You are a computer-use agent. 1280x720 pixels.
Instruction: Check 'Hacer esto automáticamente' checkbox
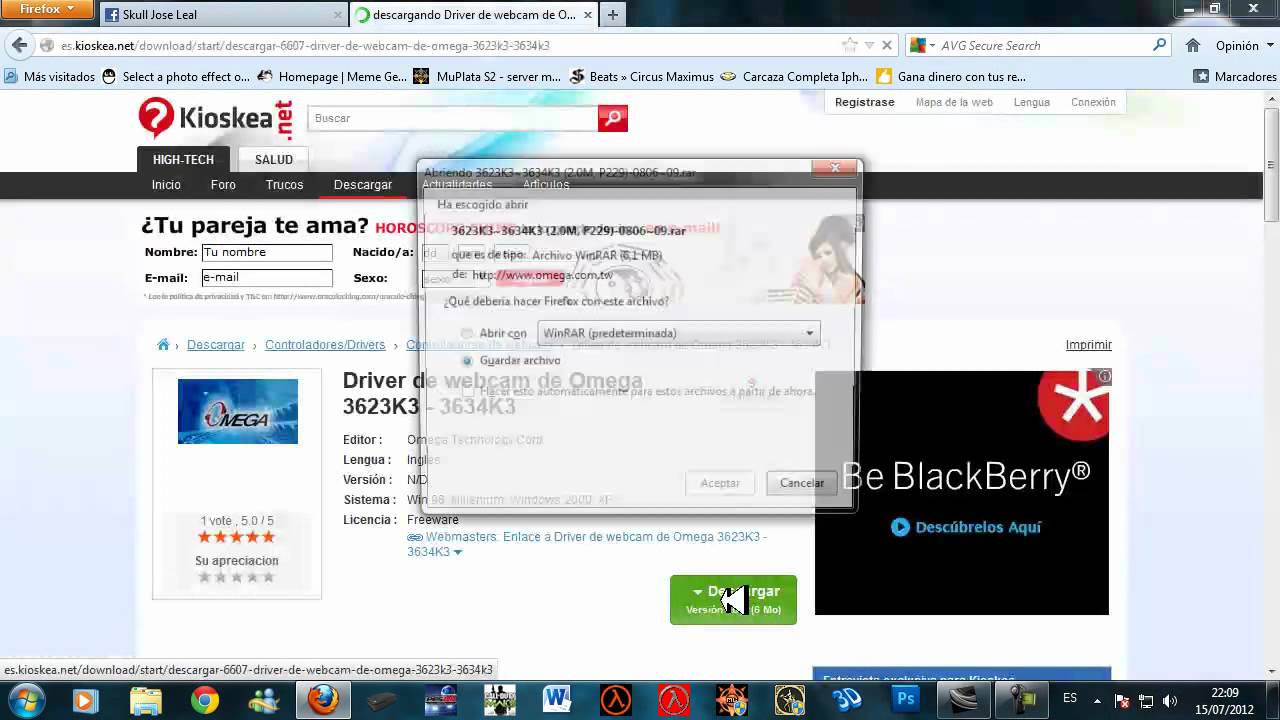pyautogui.click(x=467, y=391)
